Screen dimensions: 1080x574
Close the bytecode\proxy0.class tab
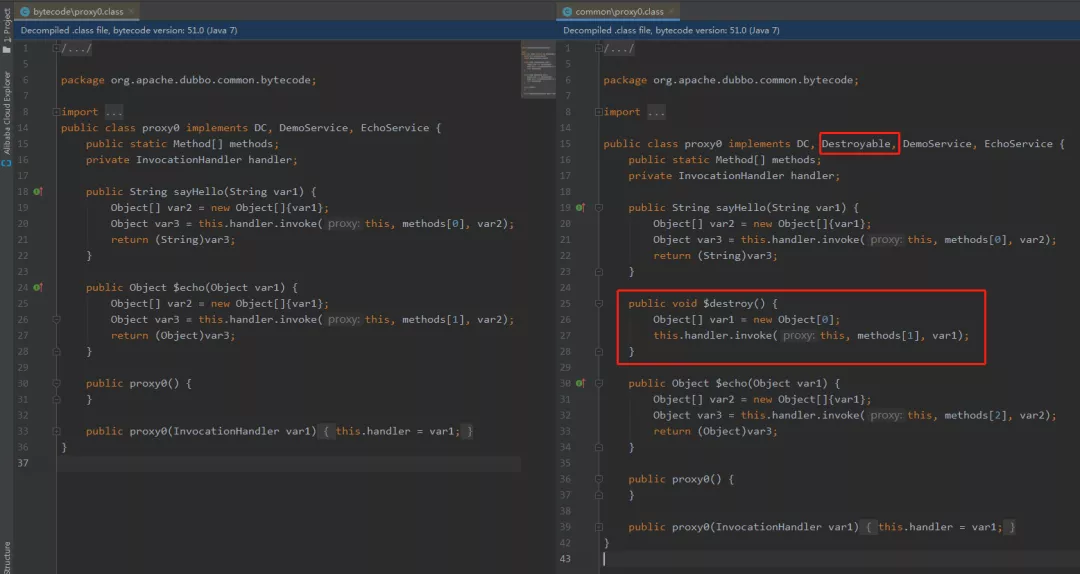tap(131, 12)
